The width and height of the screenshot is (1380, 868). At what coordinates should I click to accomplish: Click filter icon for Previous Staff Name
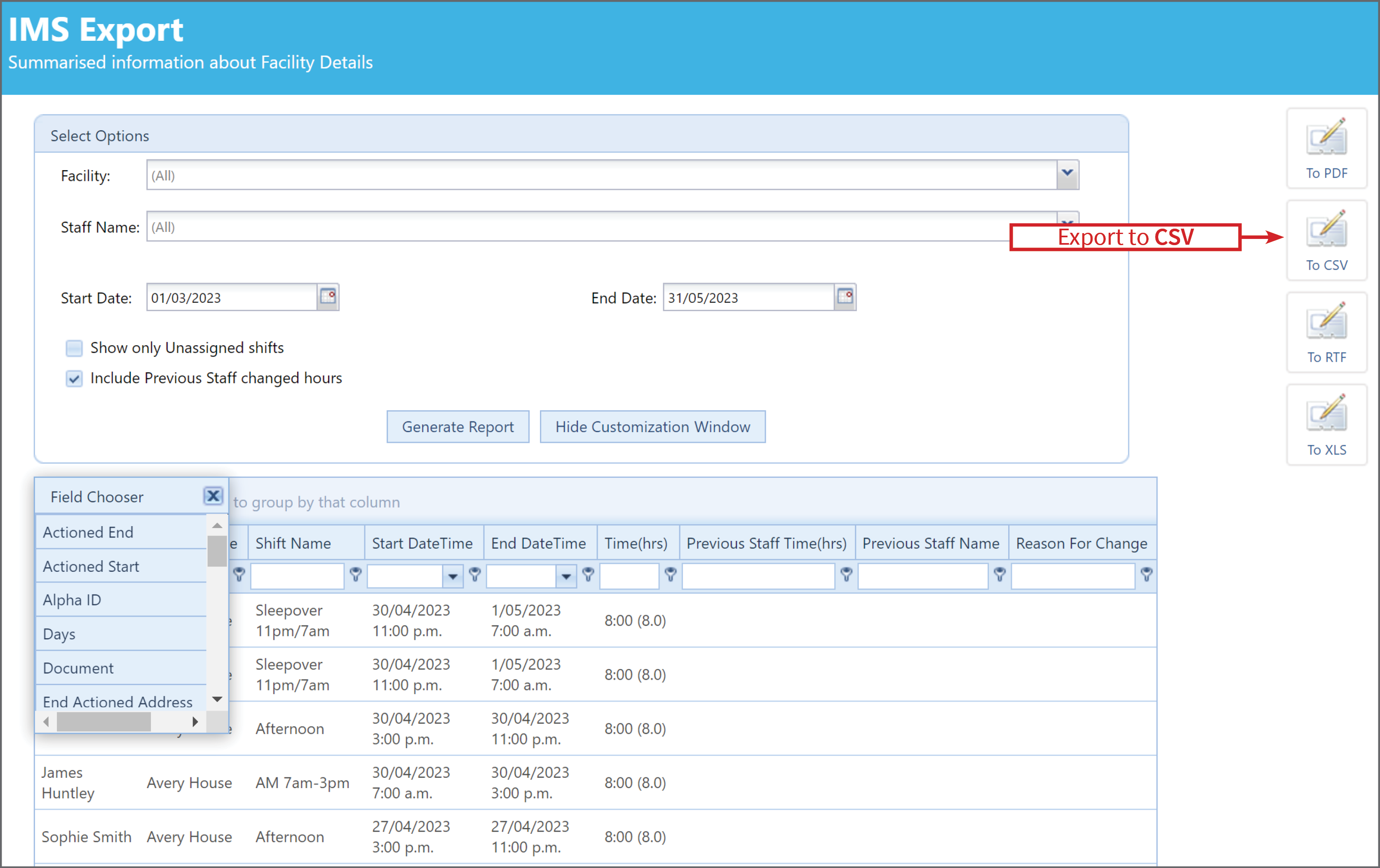coord(1000,574)
